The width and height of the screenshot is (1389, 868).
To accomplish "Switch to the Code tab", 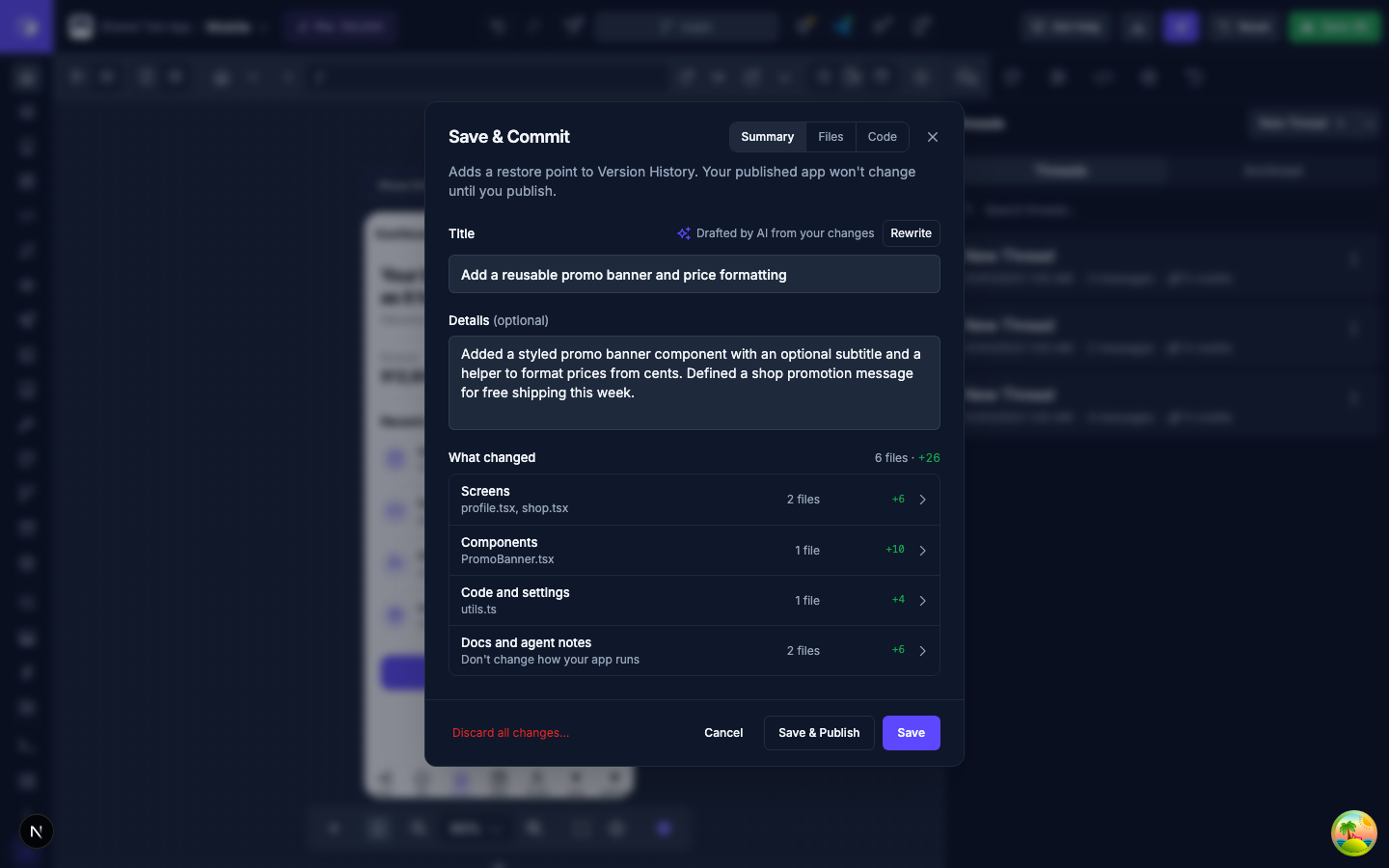I will [x=883, y=137].
